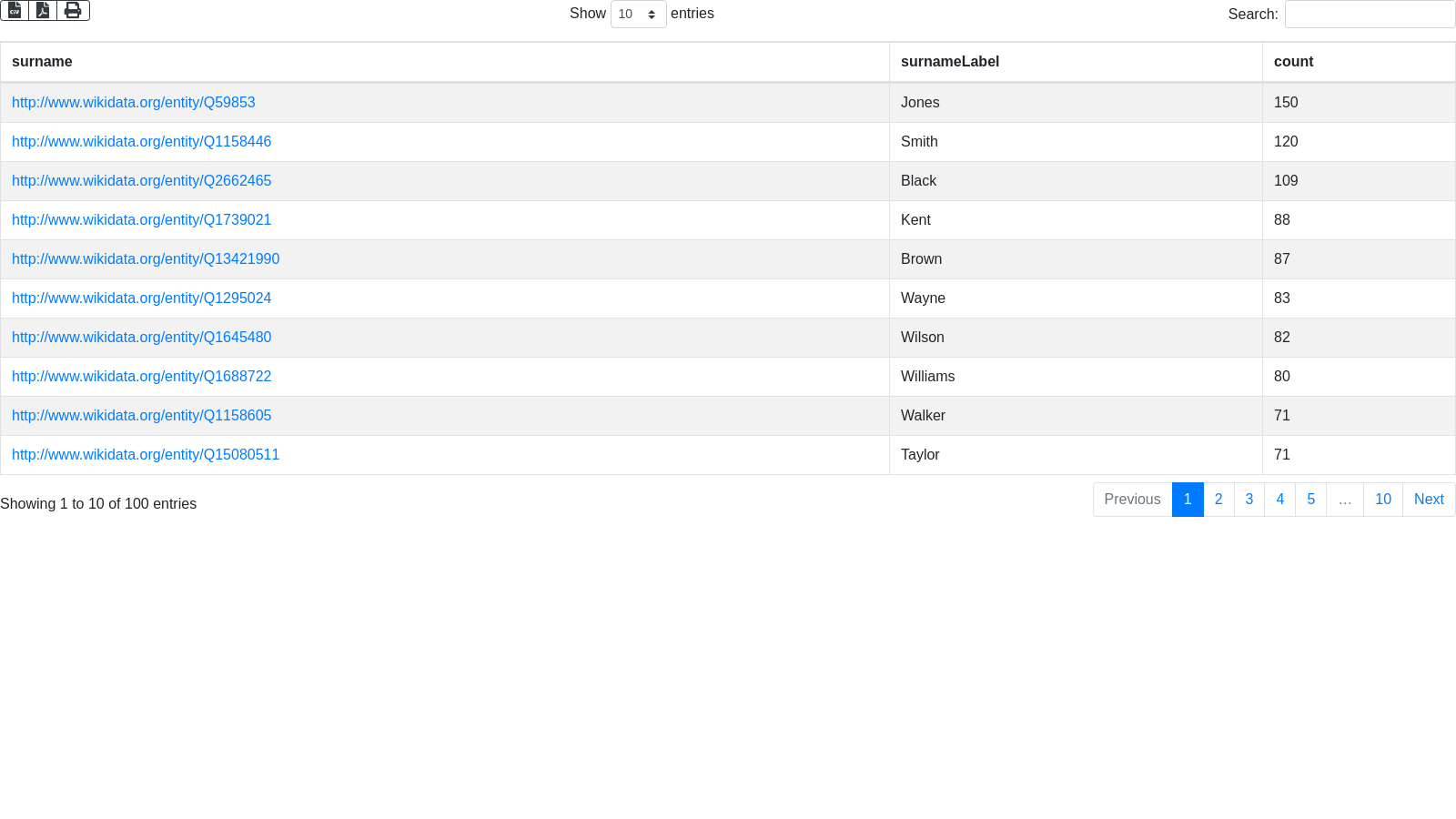The height and width of the screenshot is (819, 1456).
Task: Click the print icon button
Action: [x=73, y=10]
